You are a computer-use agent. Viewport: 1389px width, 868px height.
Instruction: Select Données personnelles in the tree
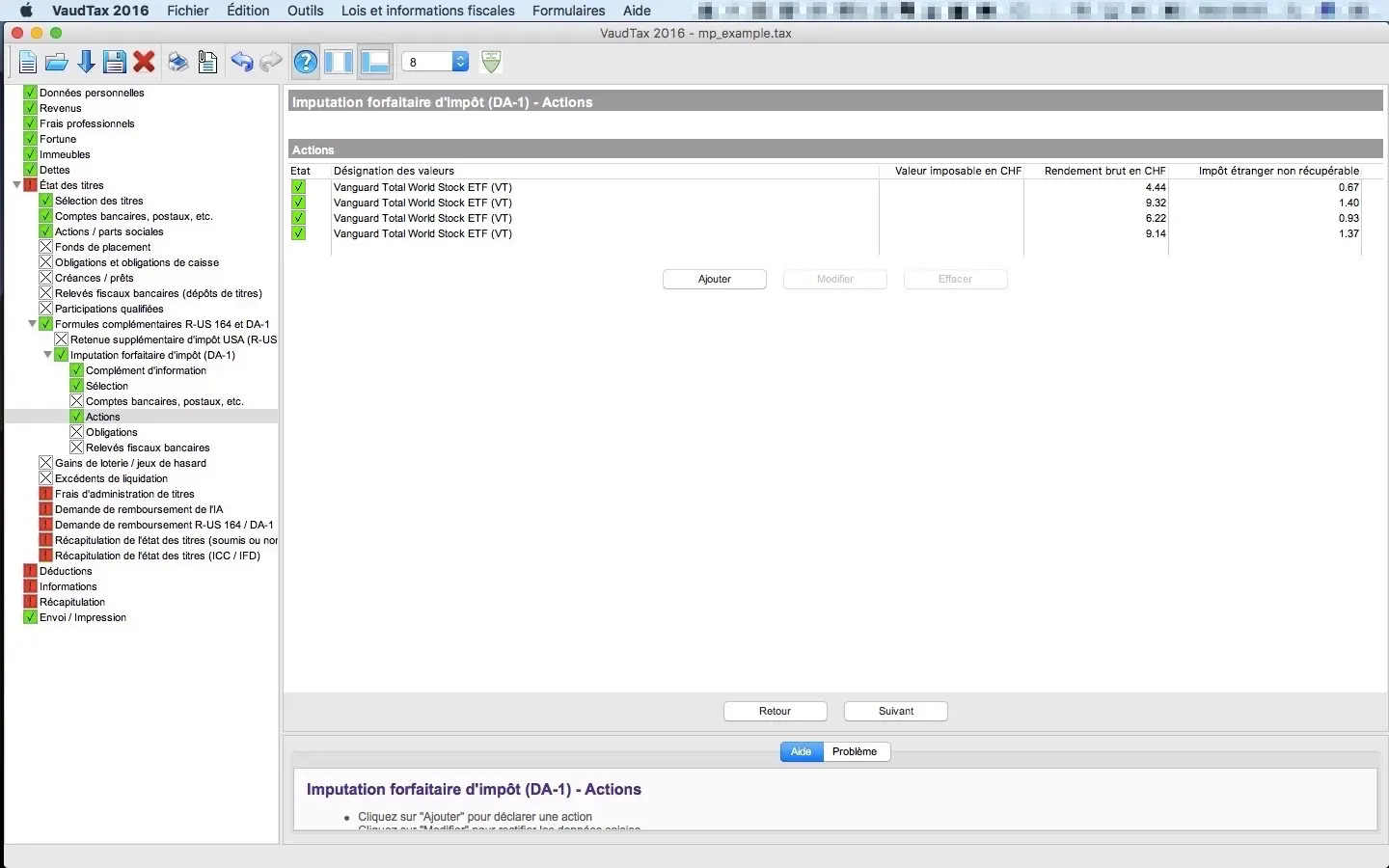click(92, 93)
